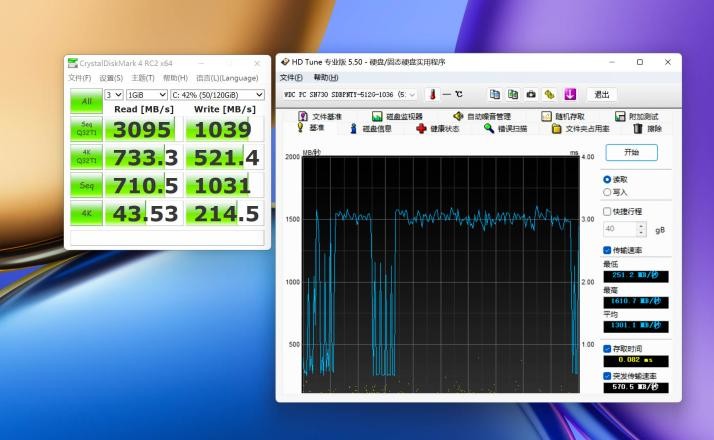The width and height of the screenshot is (714, 440).
Task: Click the short stroke 40 gB input field
Action: [619, 229]
